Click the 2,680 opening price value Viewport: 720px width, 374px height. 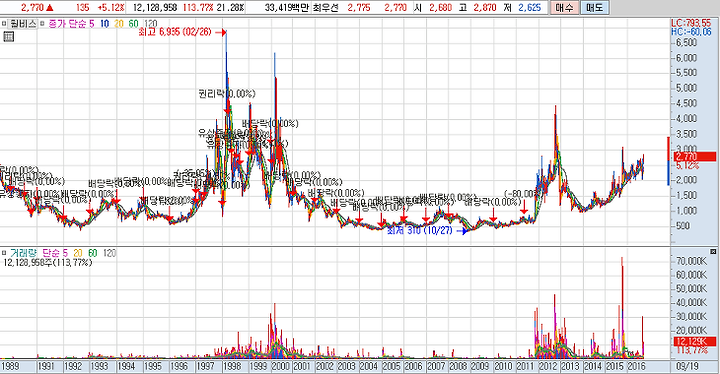[440, 7]
